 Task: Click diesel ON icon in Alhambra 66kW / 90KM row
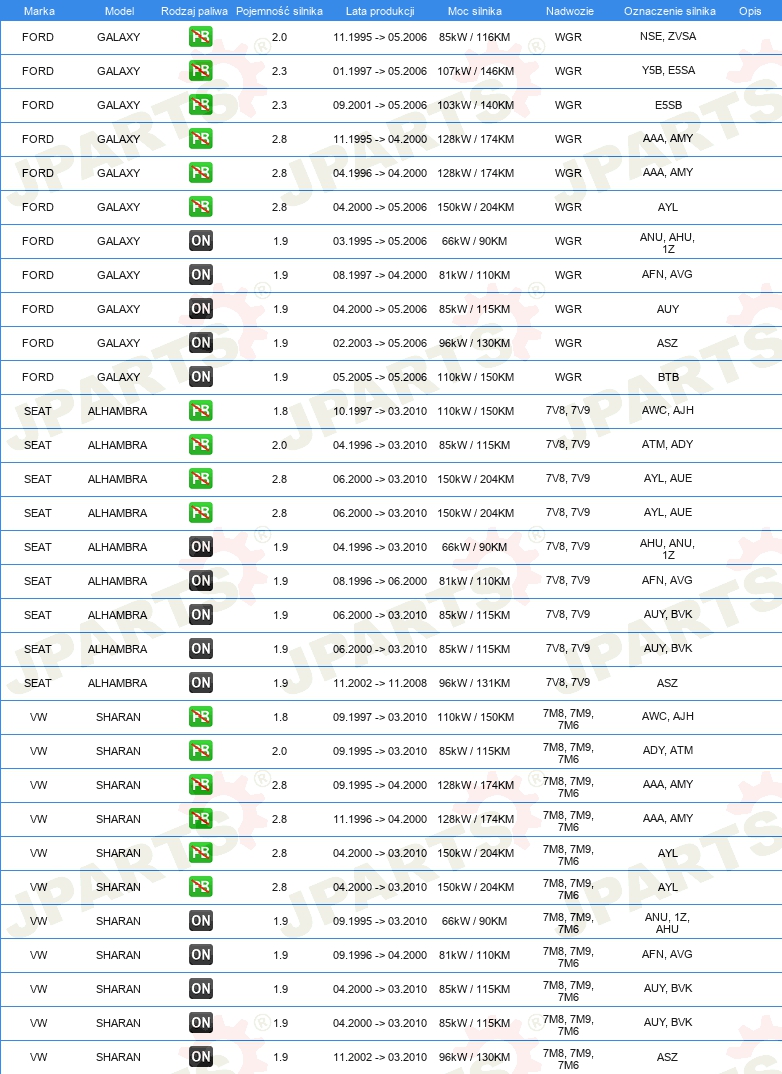[x=201, y=547]
